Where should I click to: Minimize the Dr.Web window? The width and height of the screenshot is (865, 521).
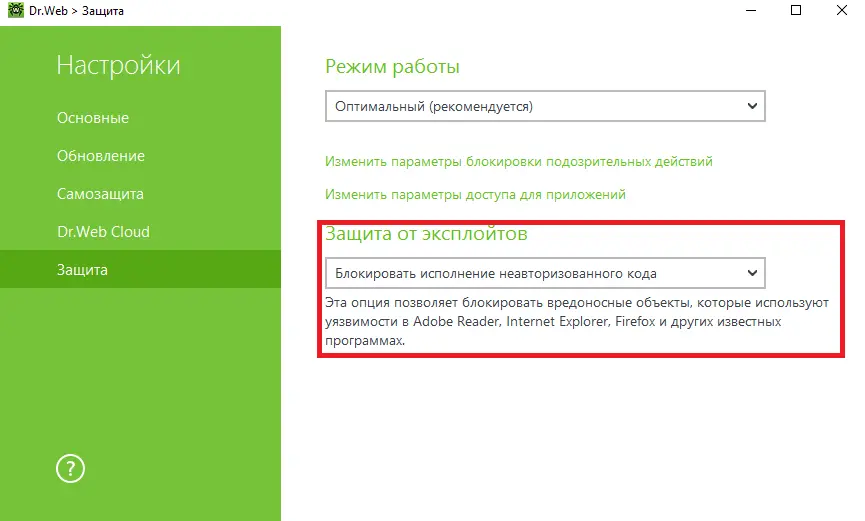tap(751, 10)
